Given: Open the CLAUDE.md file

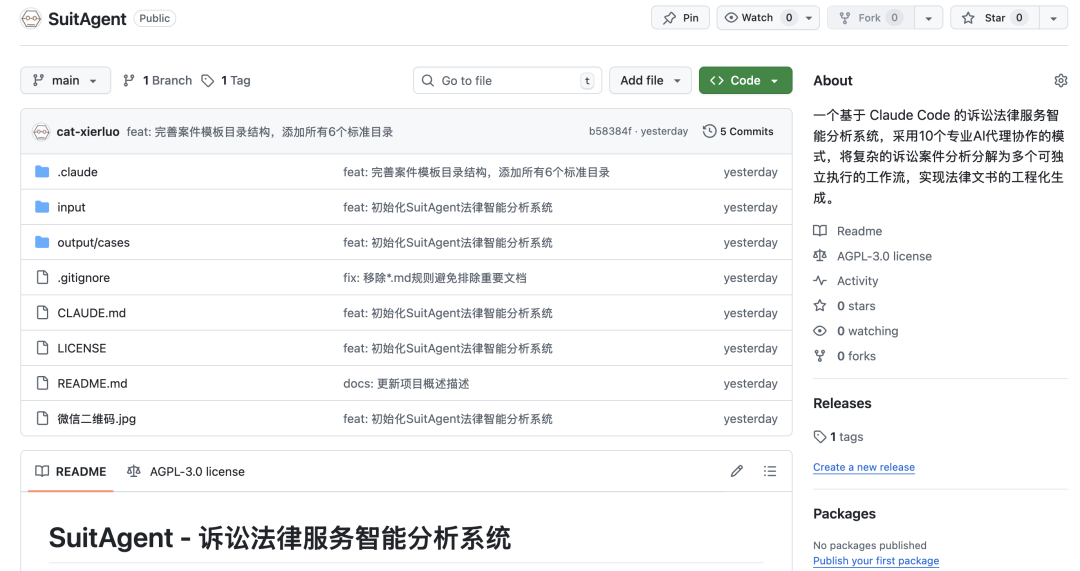Looking at the screenshot, I should point(92,313).
